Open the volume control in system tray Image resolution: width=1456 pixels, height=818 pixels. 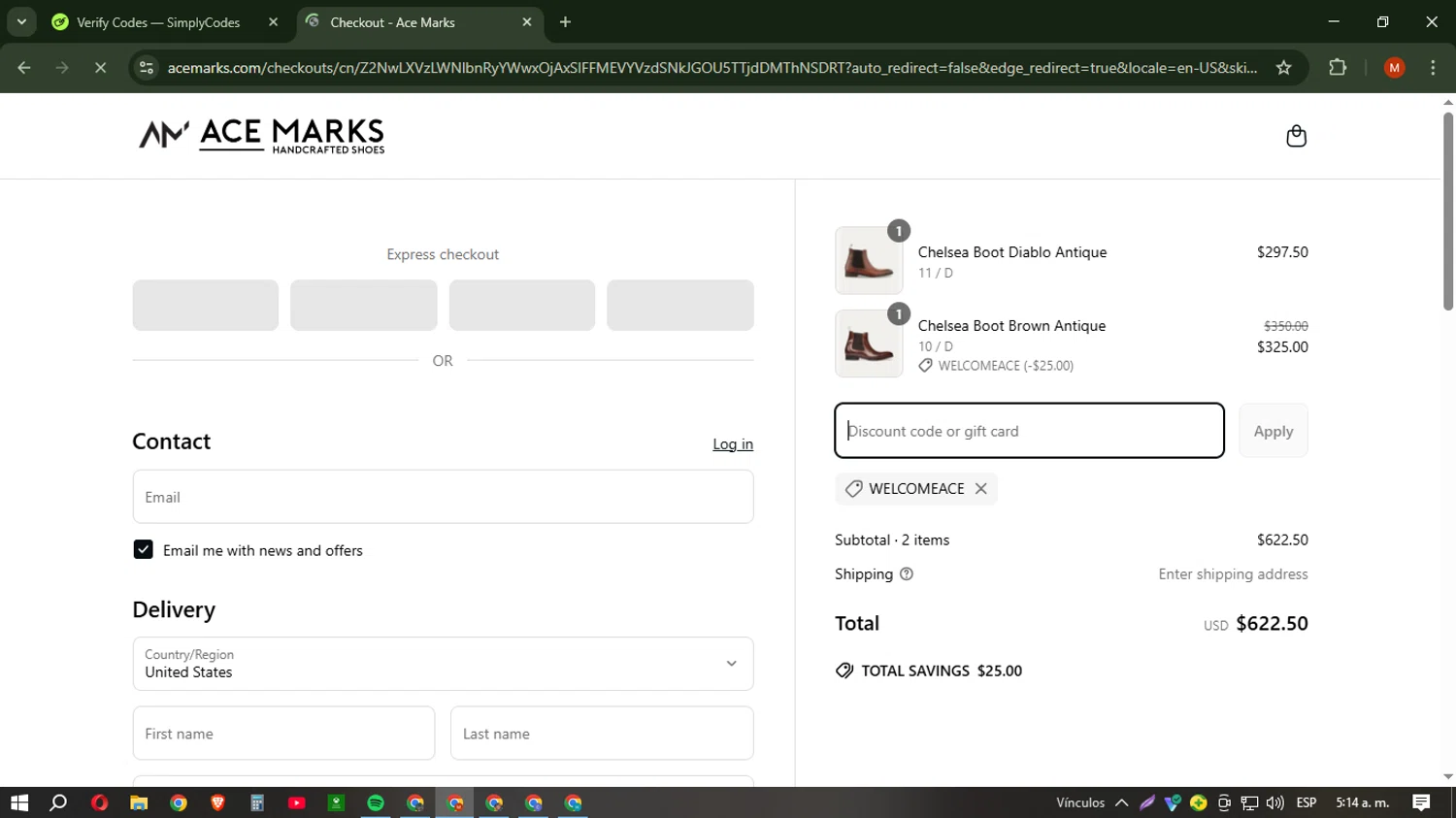click(1274, 802)
